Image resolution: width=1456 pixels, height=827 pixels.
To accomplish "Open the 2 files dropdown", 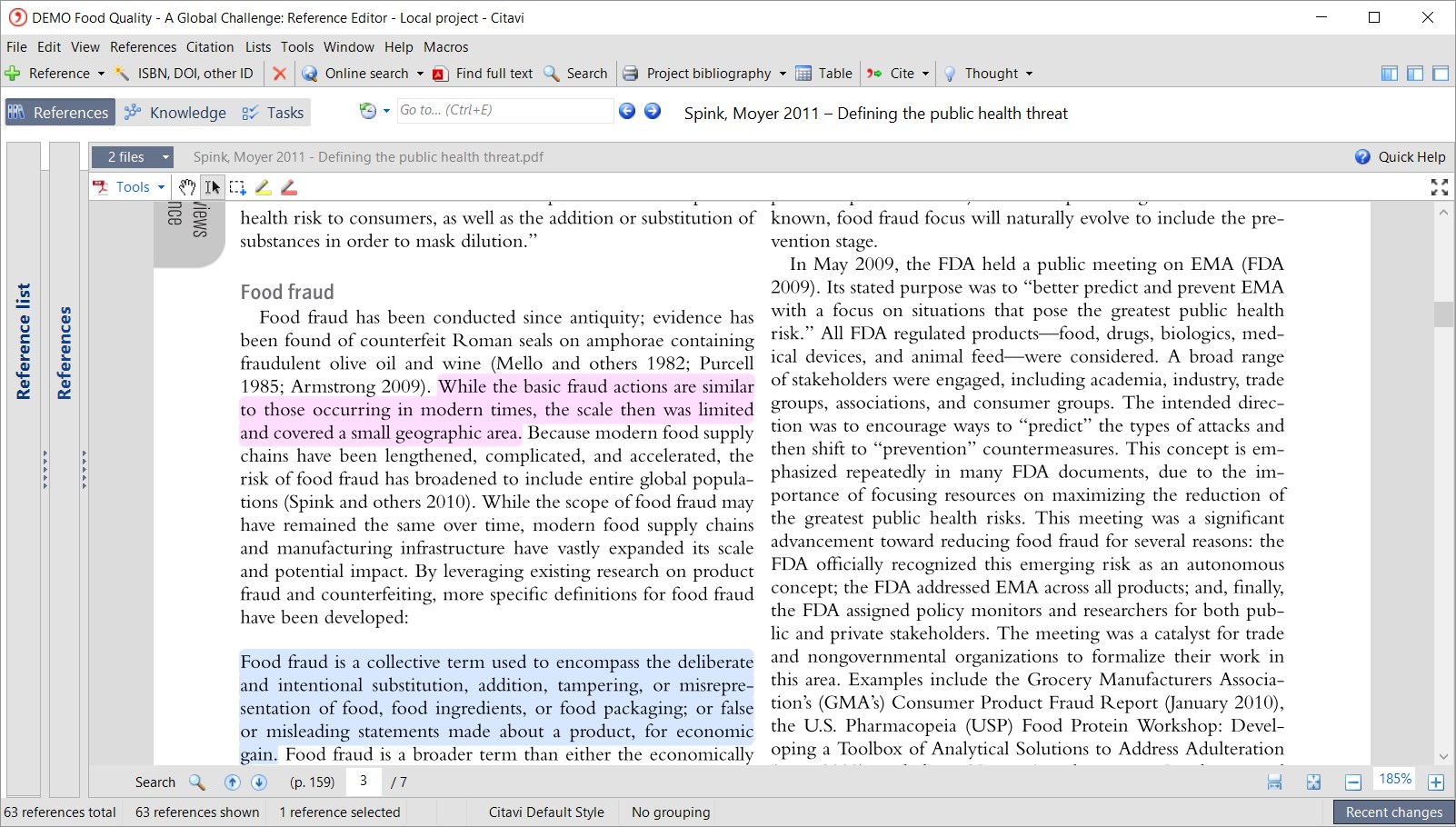I will coord(133,157).
